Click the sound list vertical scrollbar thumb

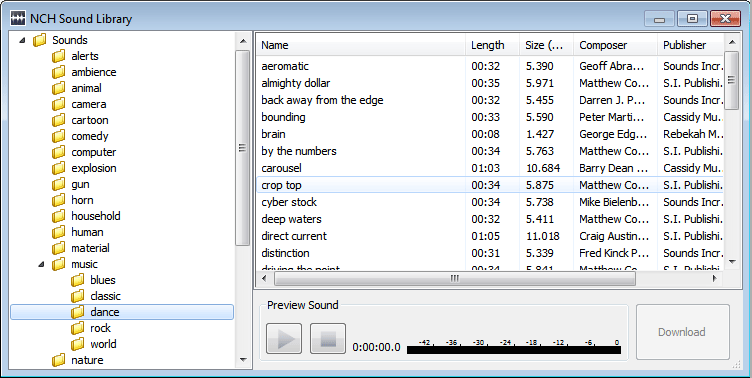pos(731,80)
